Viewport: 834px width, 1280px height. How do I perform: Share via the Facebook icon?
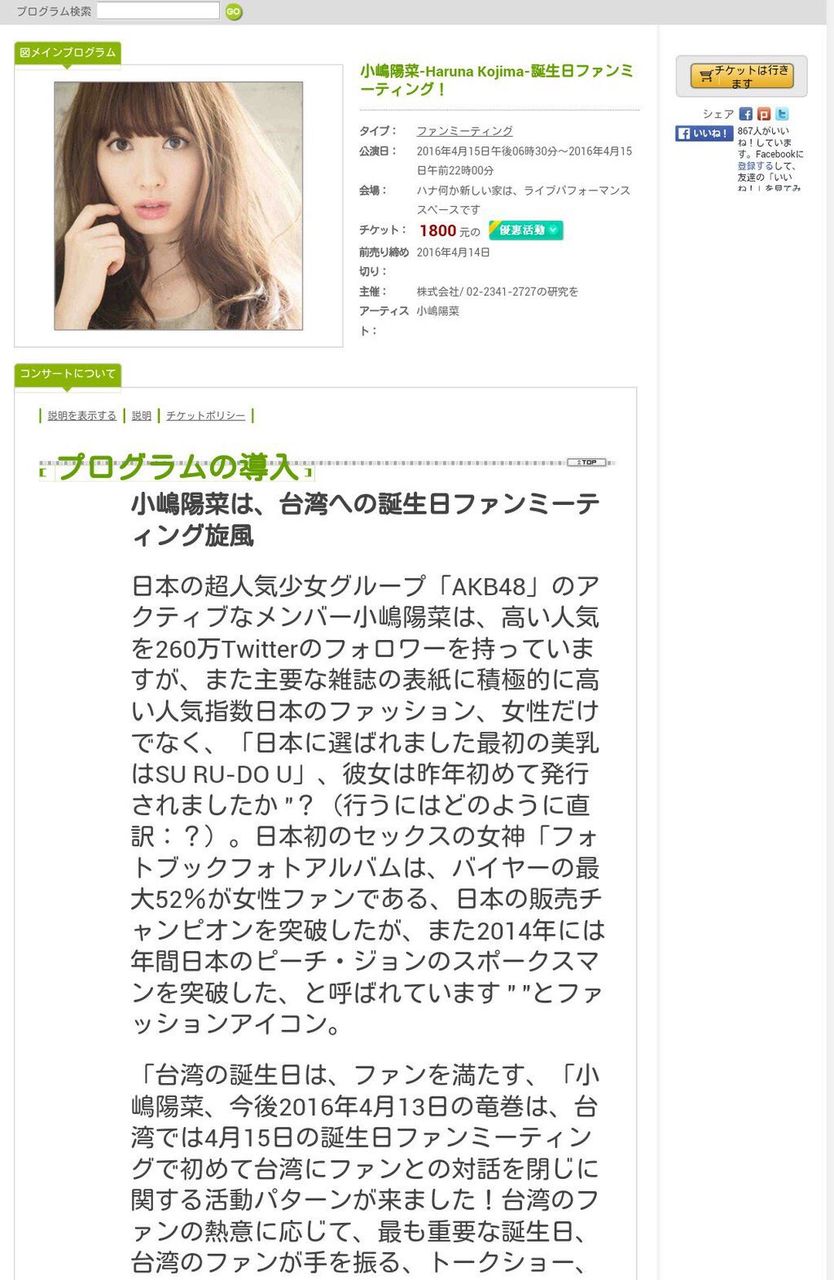click(x=746, y=114)
